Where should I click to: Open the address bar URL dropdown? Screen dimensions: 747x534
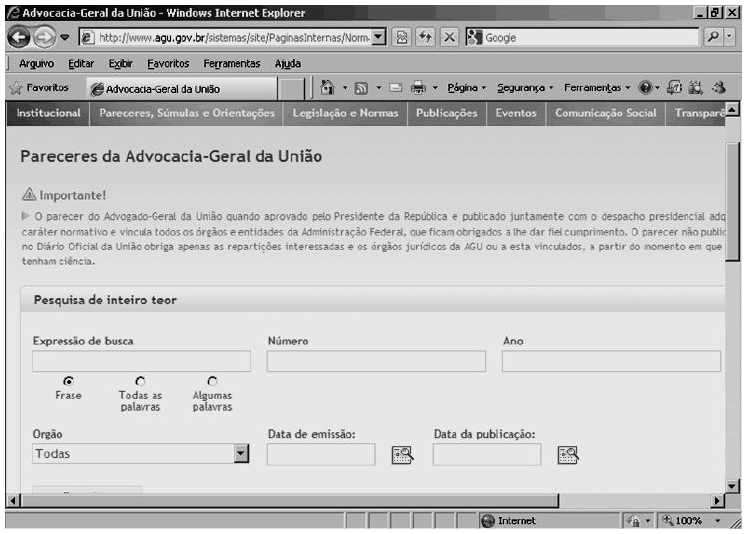[x=378, y=37]
